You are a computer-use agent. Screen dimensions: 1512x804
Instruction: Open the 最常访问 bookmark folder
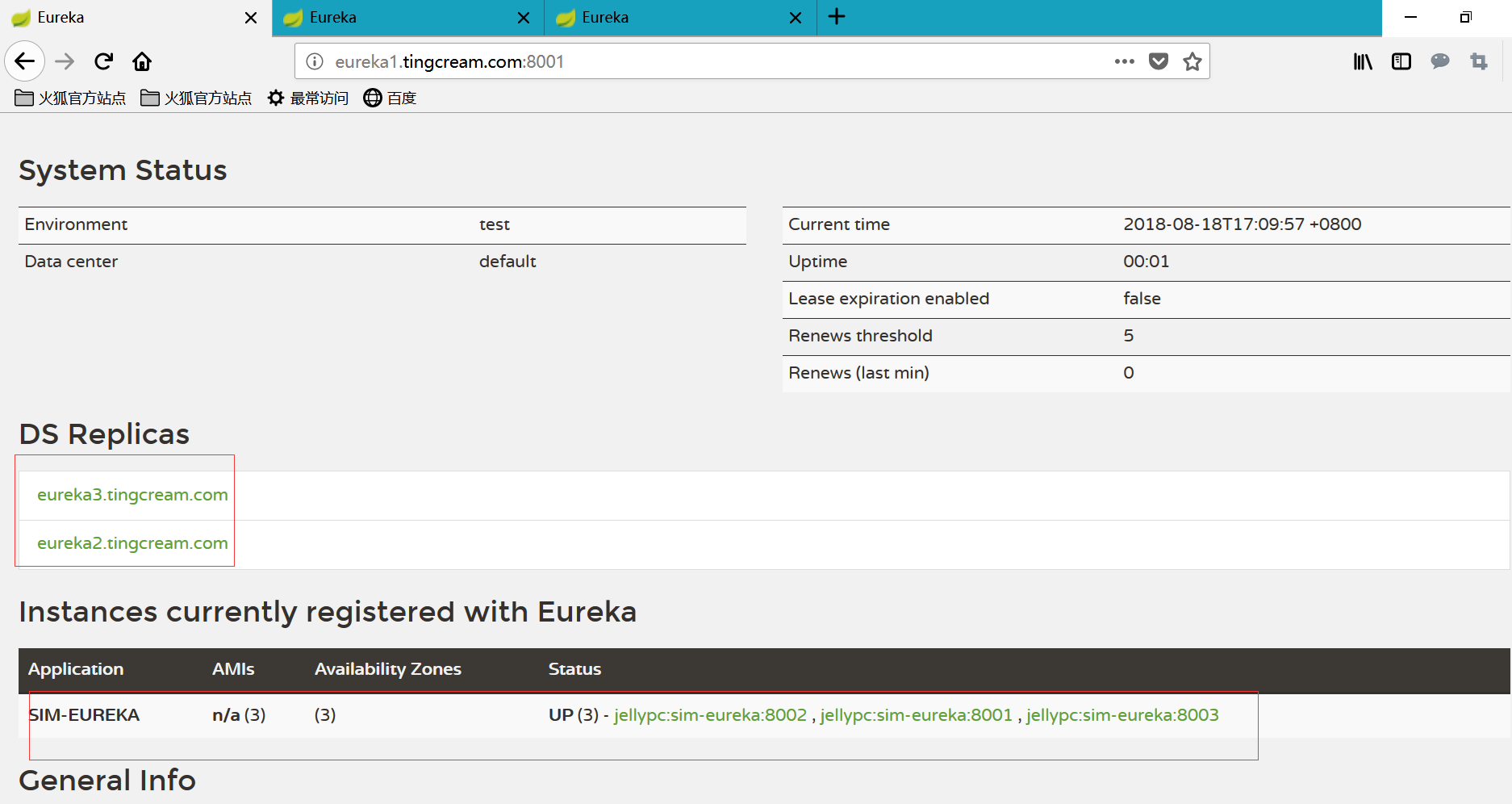coord(308,98)
